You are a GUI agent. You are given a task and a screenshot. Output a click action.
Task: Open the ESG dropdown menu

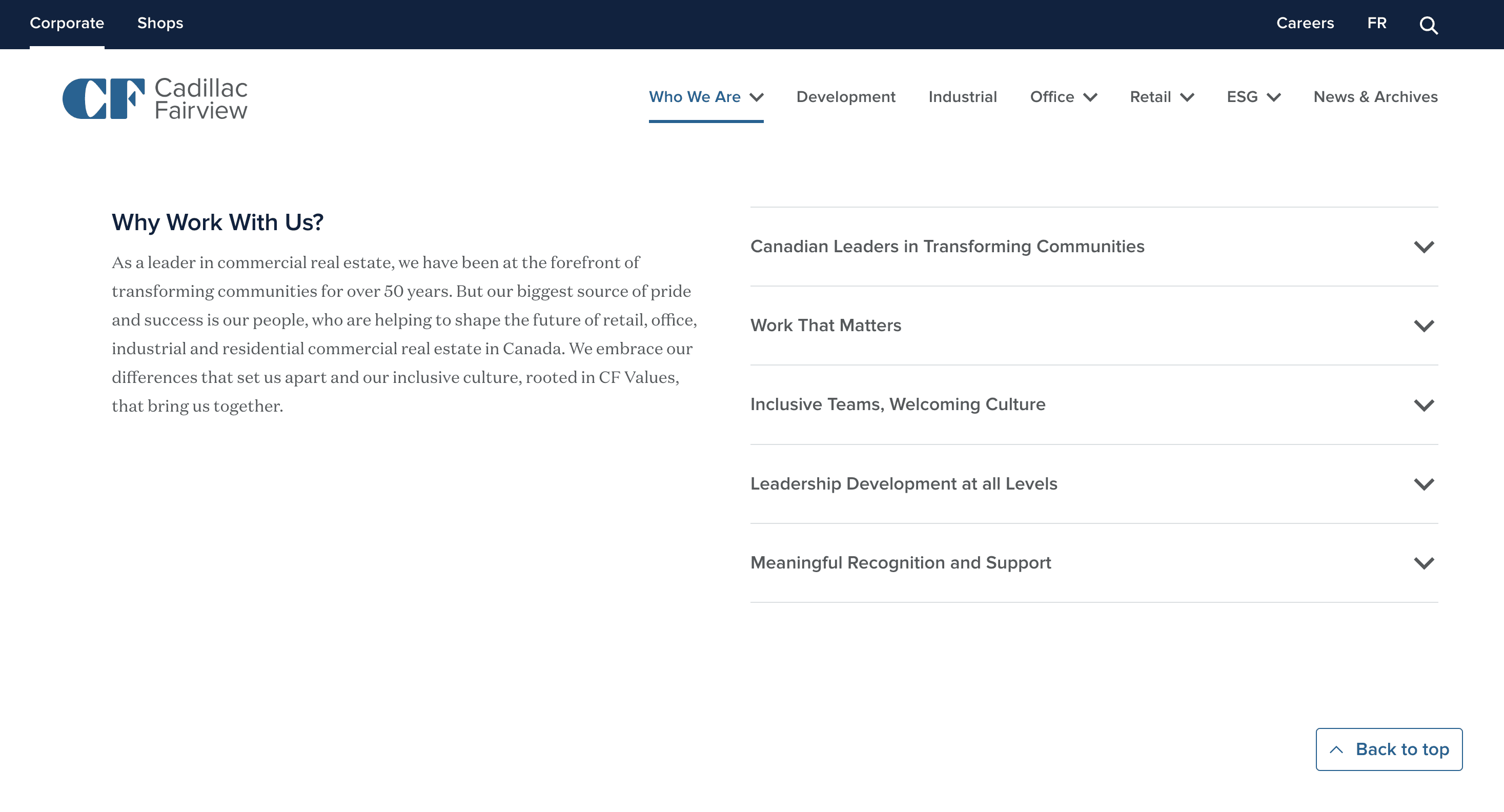coord(1253,97)
